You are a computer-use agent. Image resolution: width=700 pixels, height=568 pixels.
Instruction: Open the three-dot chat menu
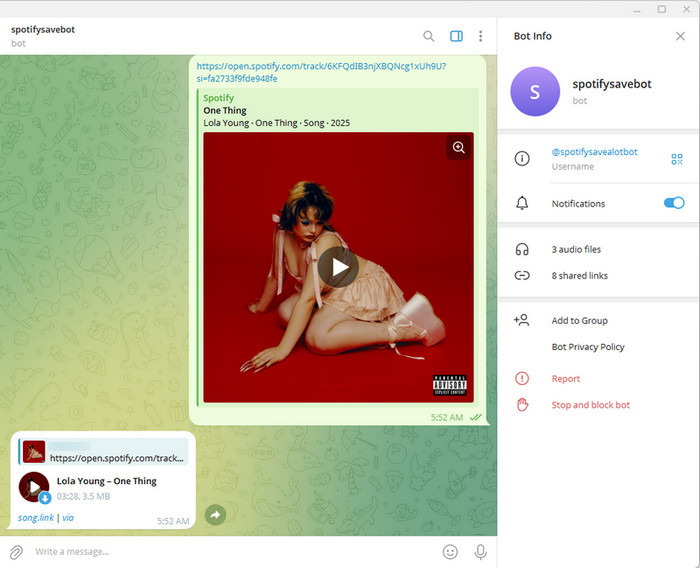click(x=480, y=36)
